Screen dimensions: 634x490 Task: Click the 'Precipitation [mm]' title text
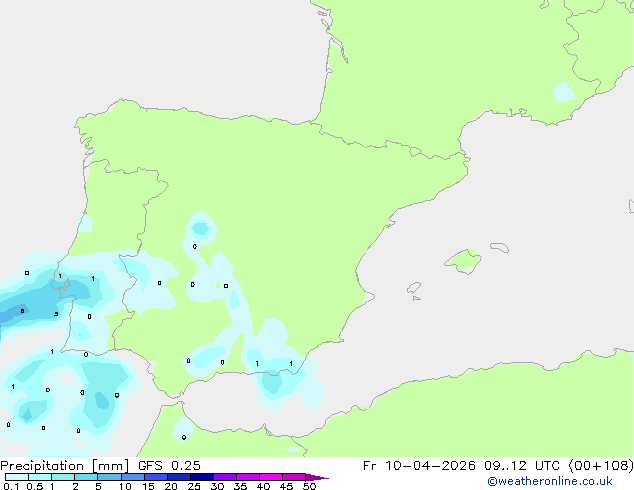tap(65, 466)
